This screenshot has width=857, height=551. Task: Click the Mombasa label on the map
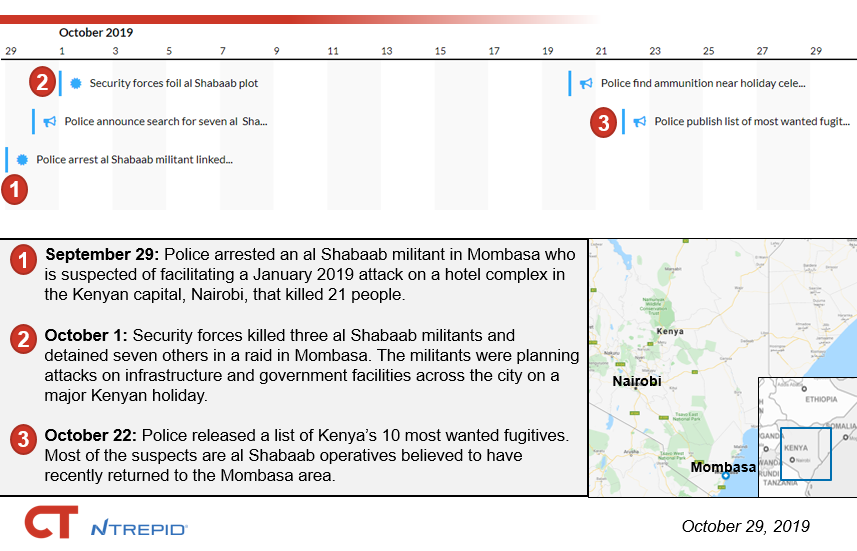(723, 467)
